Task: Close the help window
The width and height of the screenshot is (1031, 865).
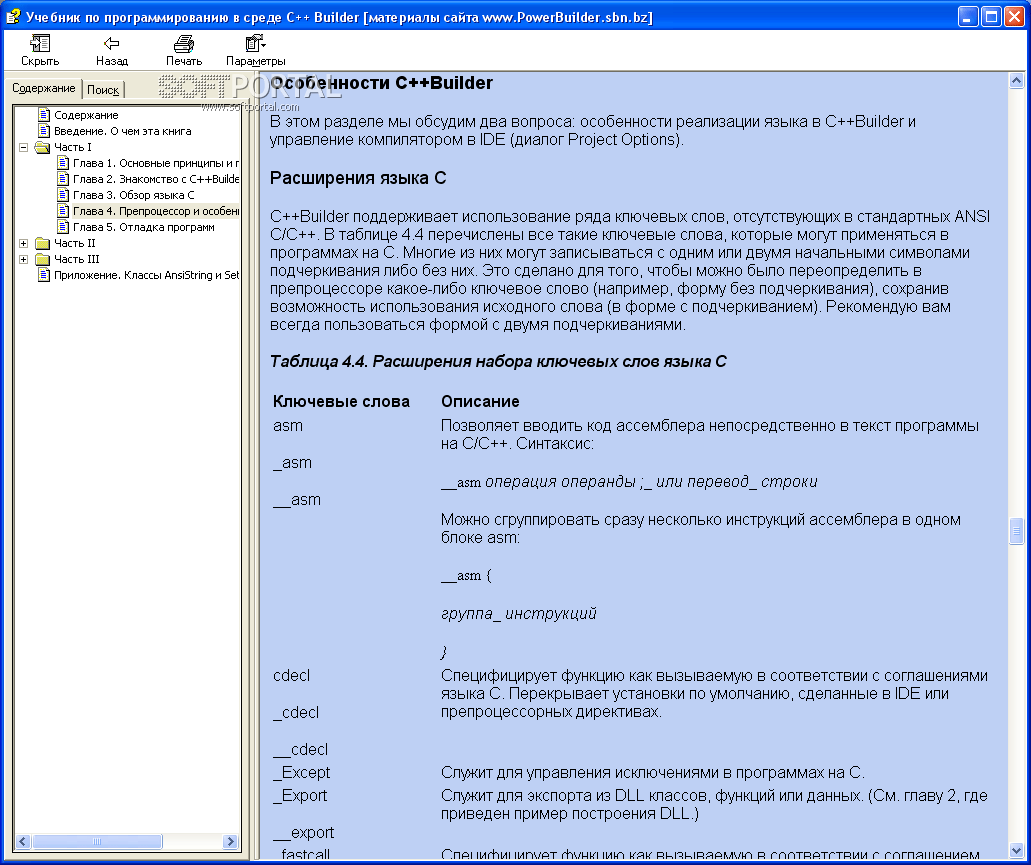Action: click(x=1015, y=16)
